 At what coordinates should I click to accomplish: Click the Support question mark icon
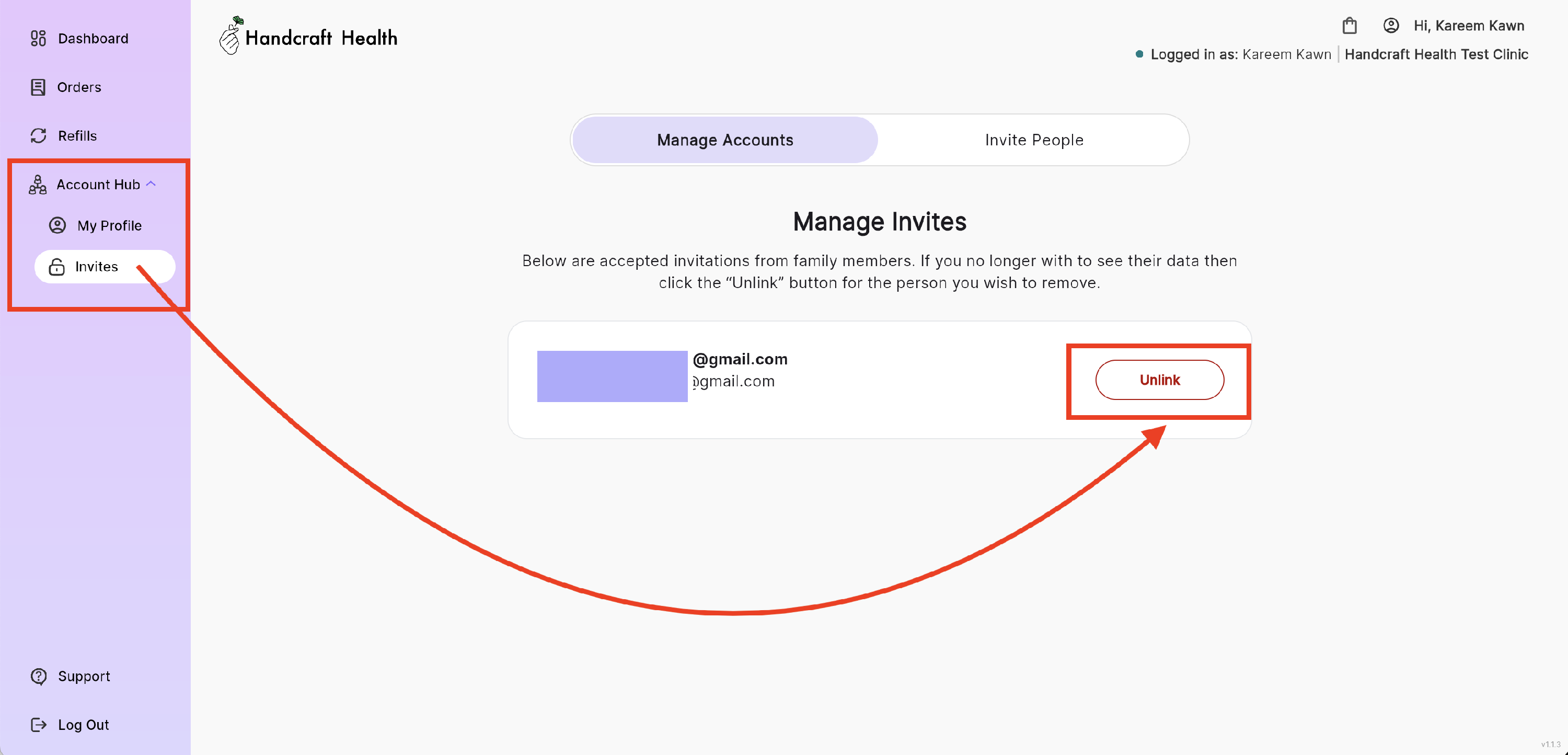38,677
